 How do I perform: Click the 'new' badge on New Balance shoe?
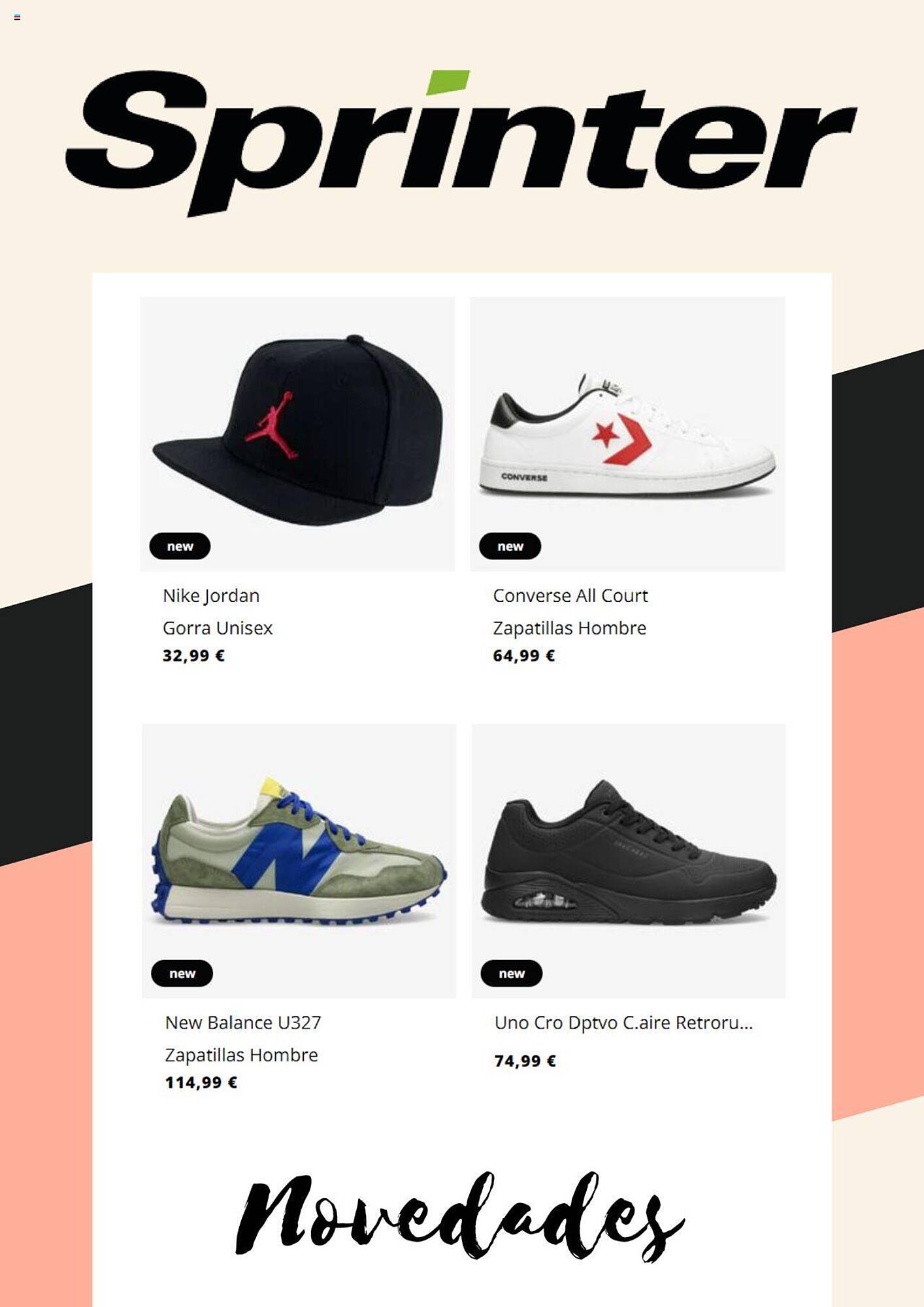click(182, 973)
